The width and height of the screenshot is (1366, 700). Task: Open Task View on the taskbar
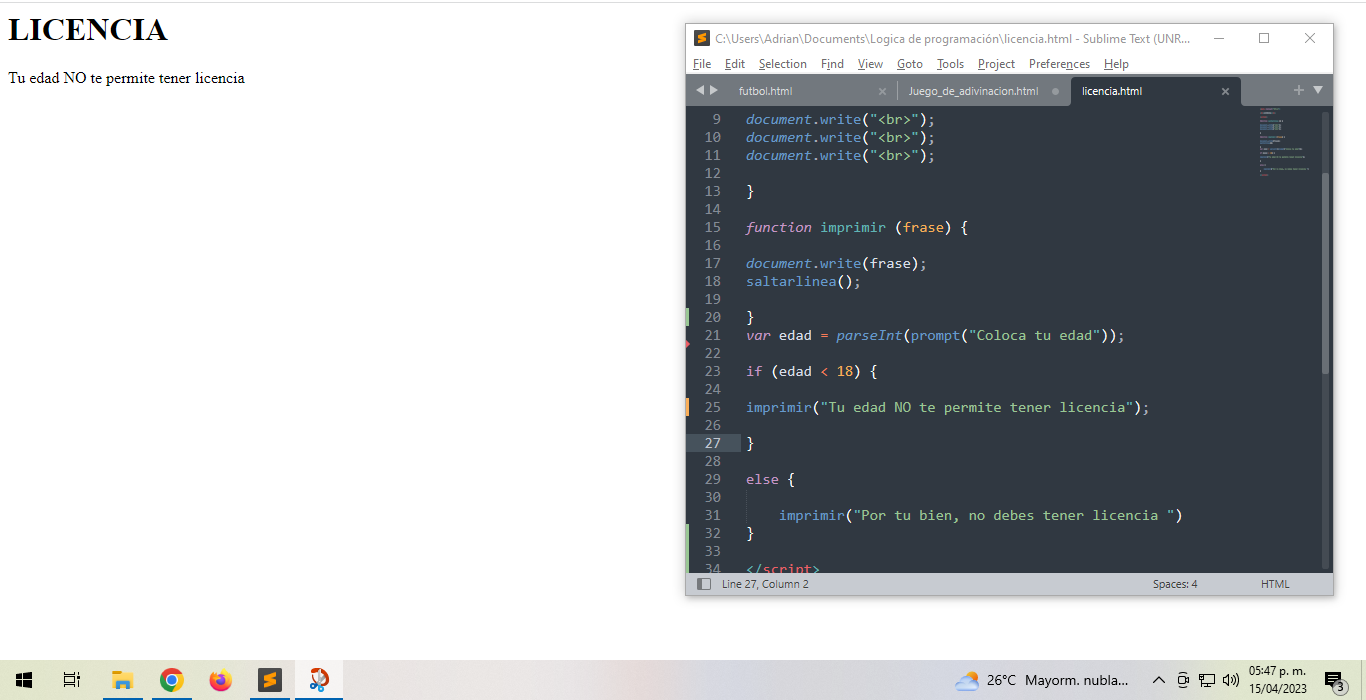72,680
